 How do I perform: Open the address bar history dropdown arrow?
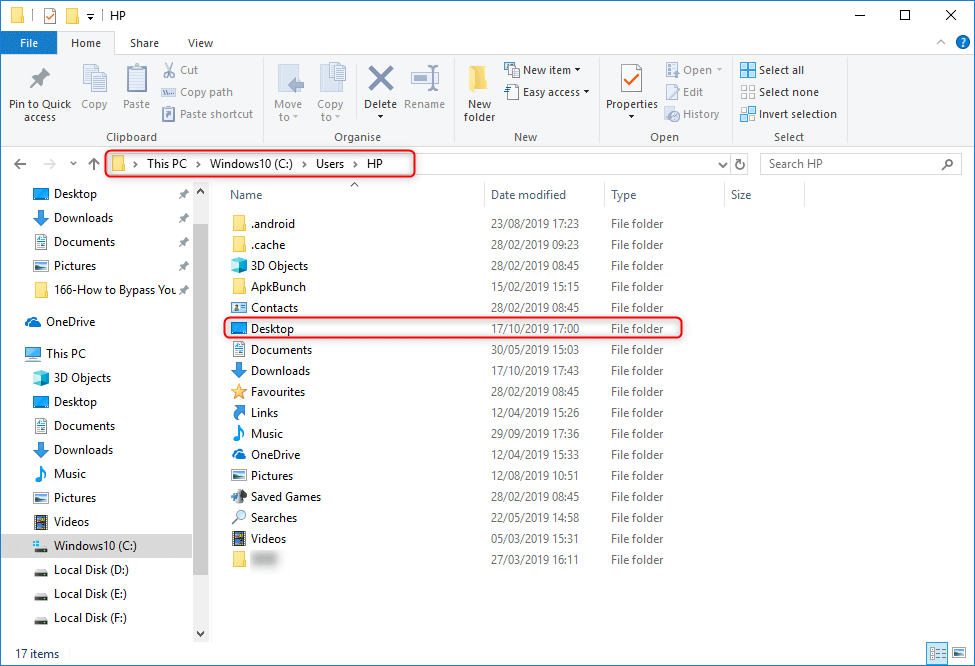[x=723, y=165]
